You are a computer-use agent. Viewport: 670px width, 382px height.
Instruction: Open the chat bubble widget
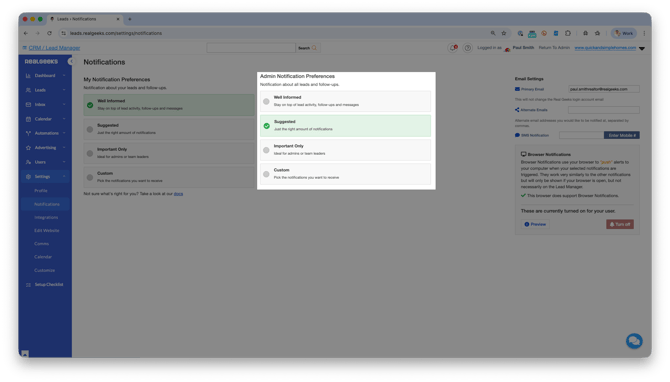(634, 341)
